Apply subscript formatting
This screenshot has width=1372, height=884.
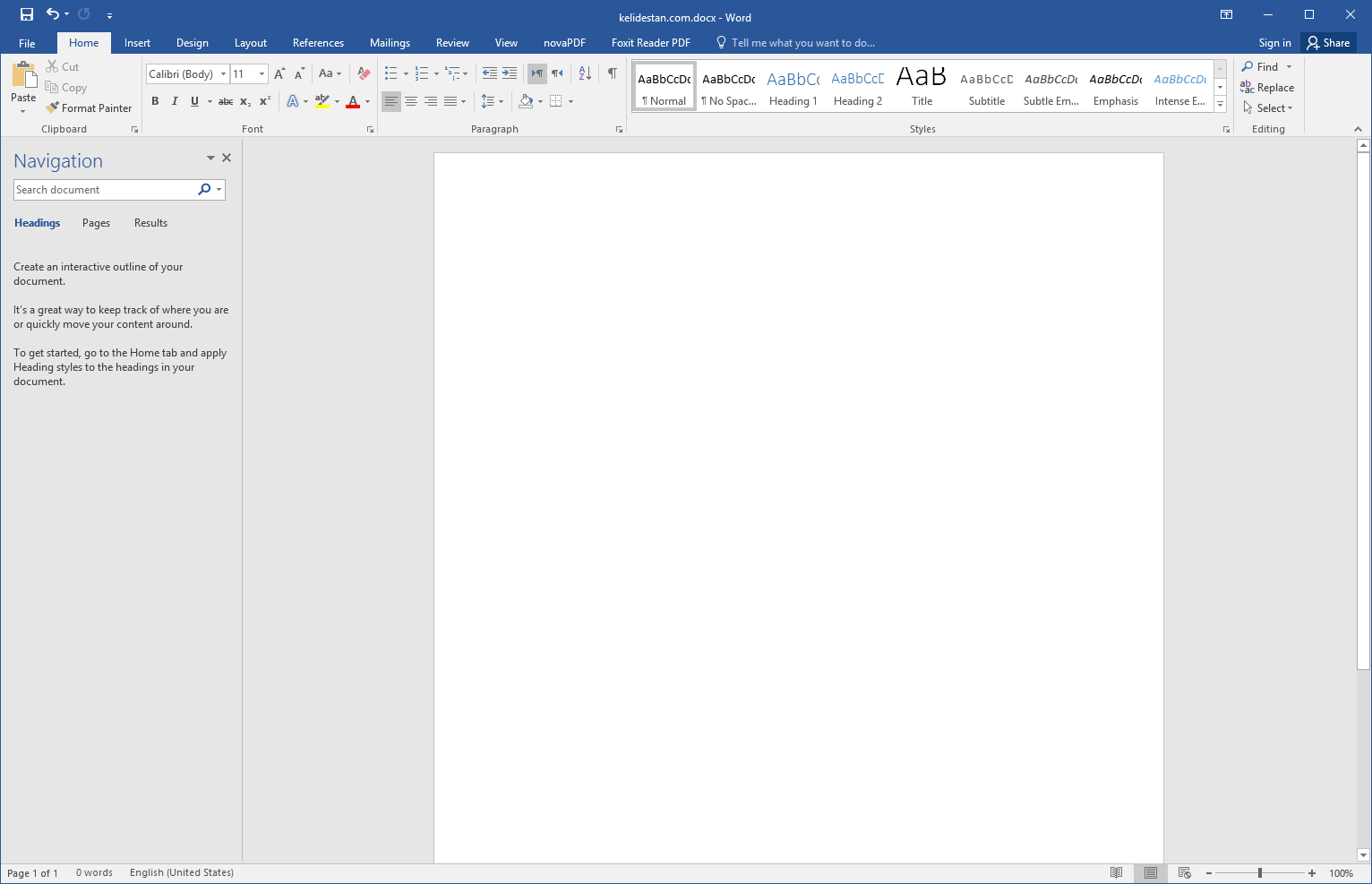[245, 101]
